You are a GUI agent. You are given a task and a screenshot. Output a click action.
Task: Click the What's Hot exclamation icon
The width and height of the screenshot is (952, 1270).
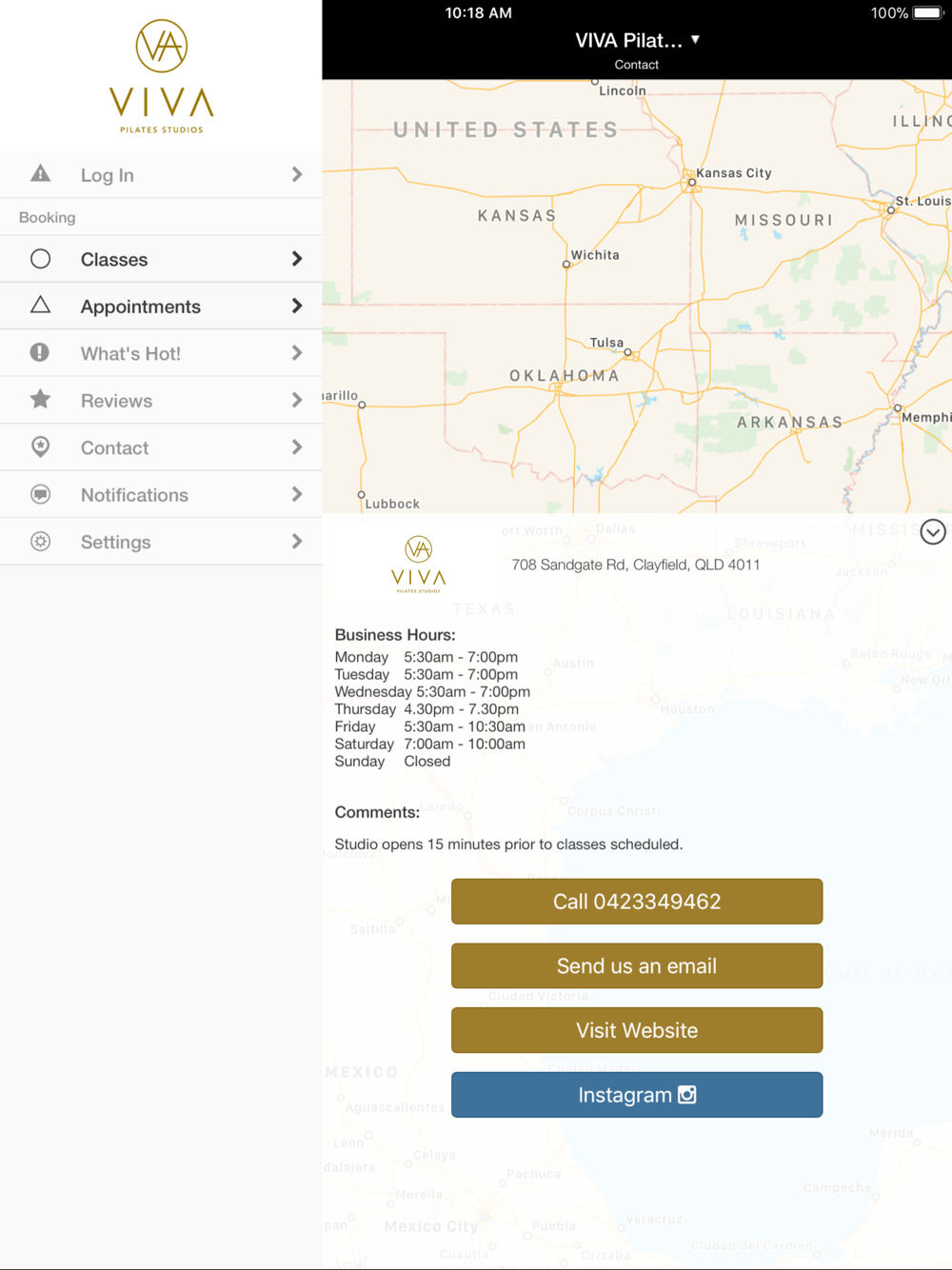tap(40, 352)
